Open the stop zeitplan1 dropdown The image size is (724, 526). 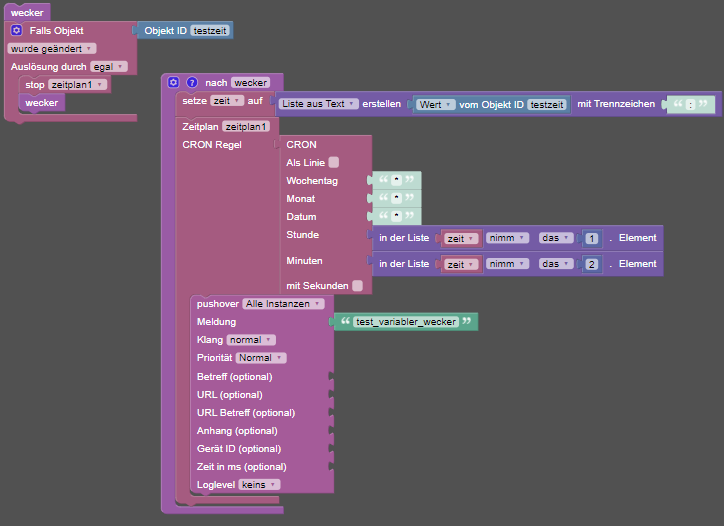tap(78, 85)
